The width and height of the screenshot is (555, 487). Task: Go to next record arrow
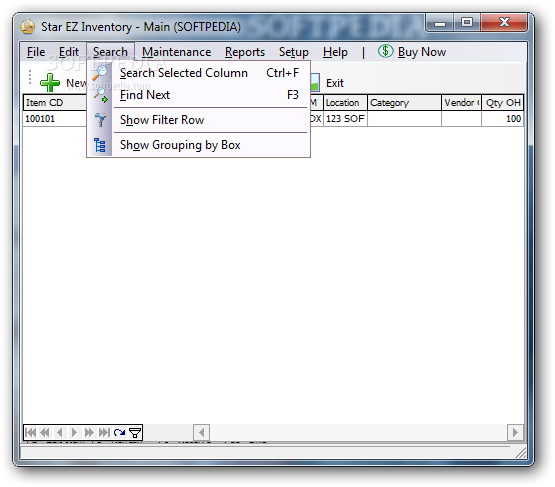(x=74, y=432)
